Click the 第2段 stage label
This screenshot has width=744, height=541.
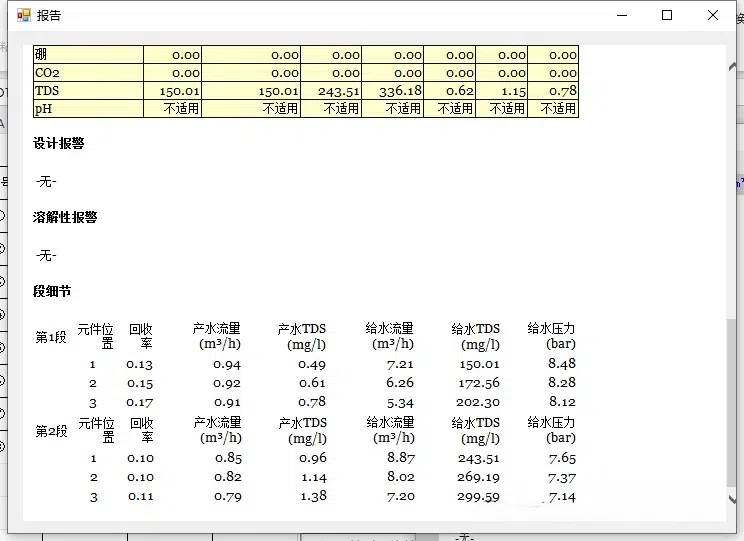coord(51,431)
